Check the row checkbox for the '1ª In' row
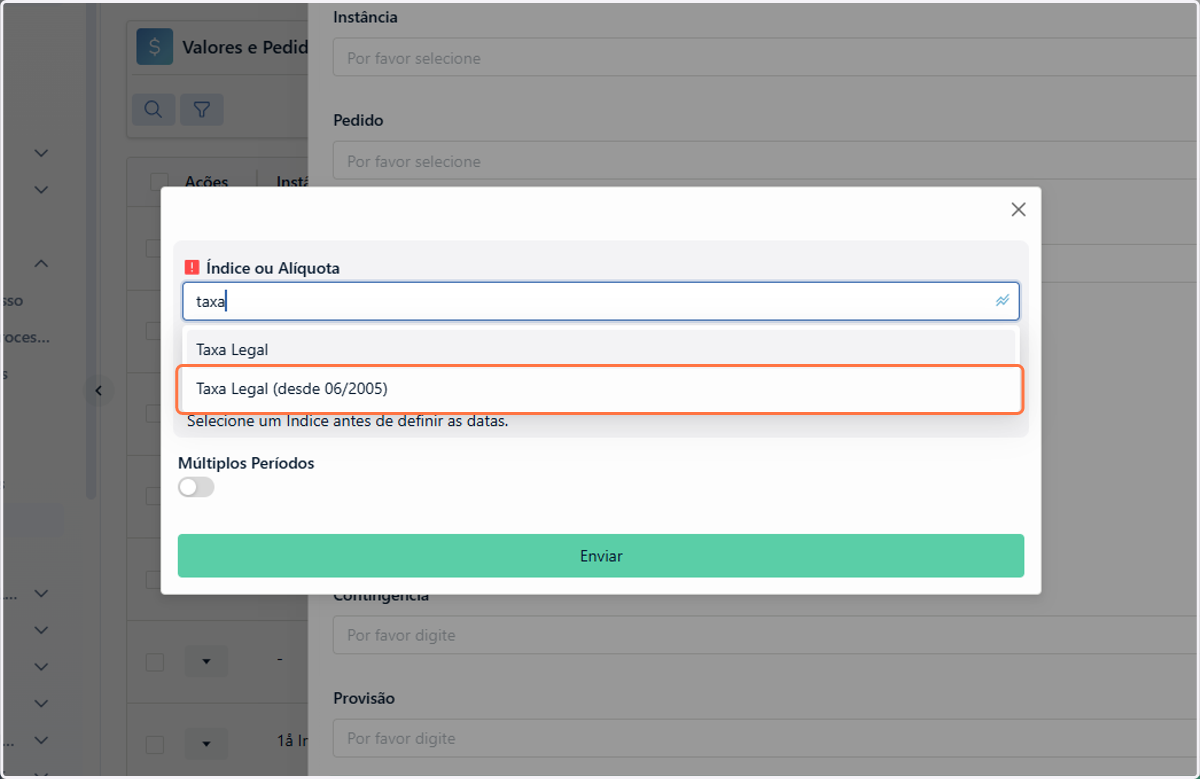Screen dimensions: 1200x779 pos(155,744)
